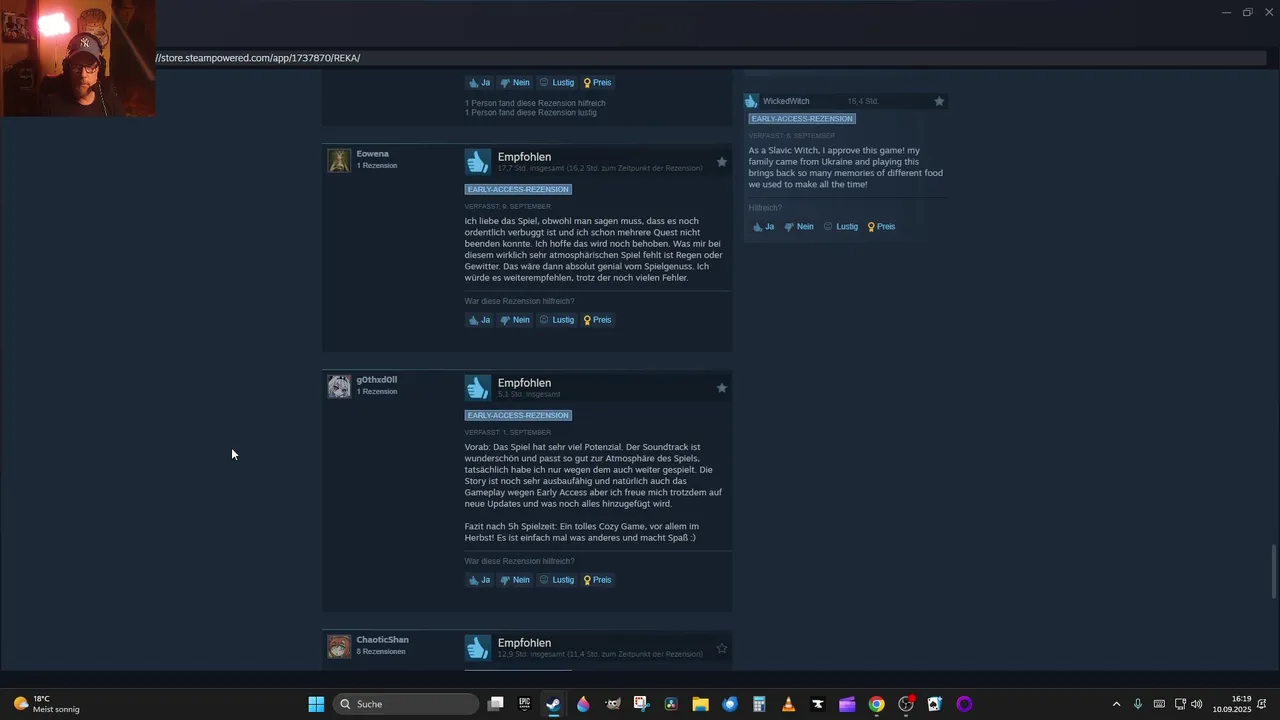
Task: Click Ja under WickedWitch's review
Action: [x=763, y=227]
